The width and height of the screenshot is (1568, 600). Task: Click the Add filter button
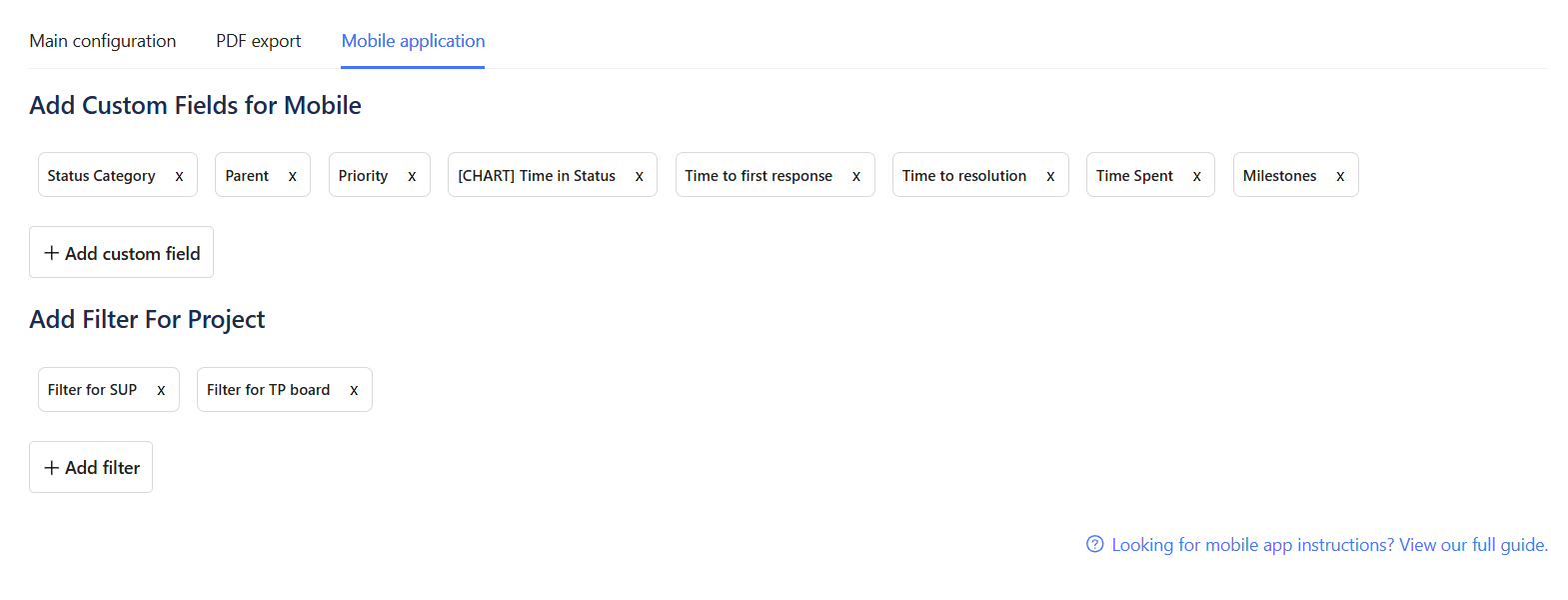91,467
